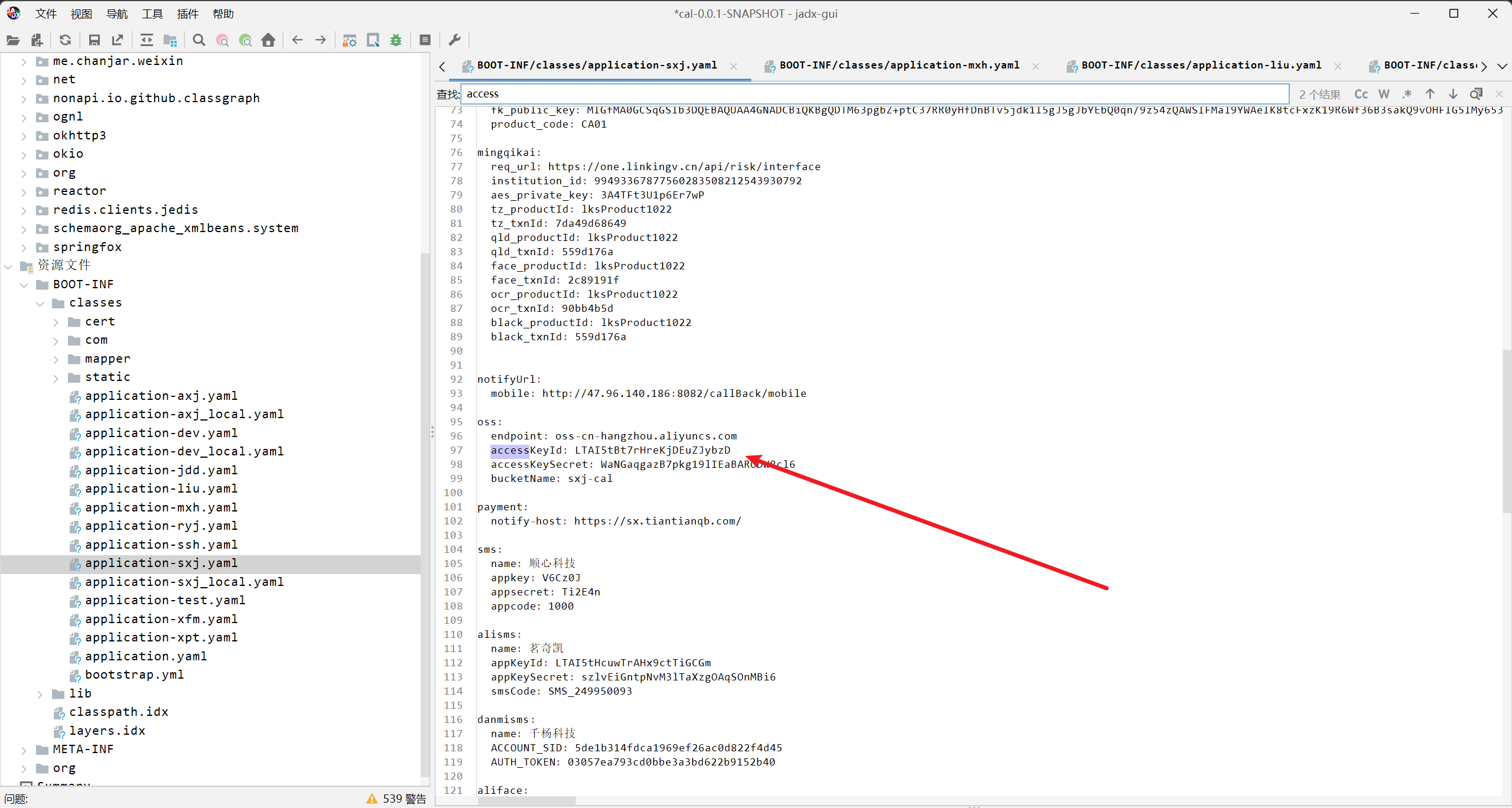Click the home start page icon
1512x808 pixels.
pyautogui.click(x=268, y=40)
